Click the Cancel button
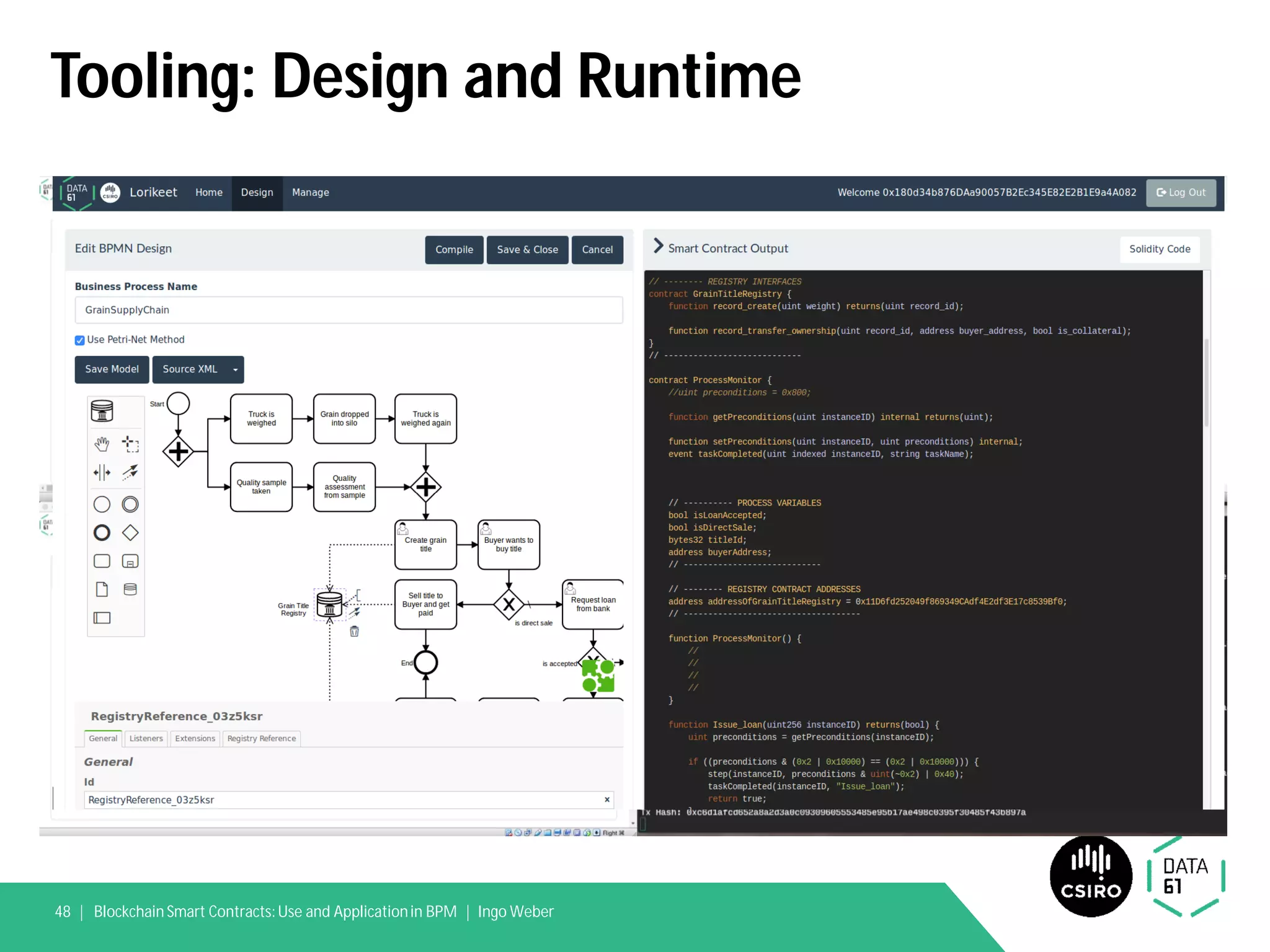The image size is (1270, 952). tap(598, 250)
